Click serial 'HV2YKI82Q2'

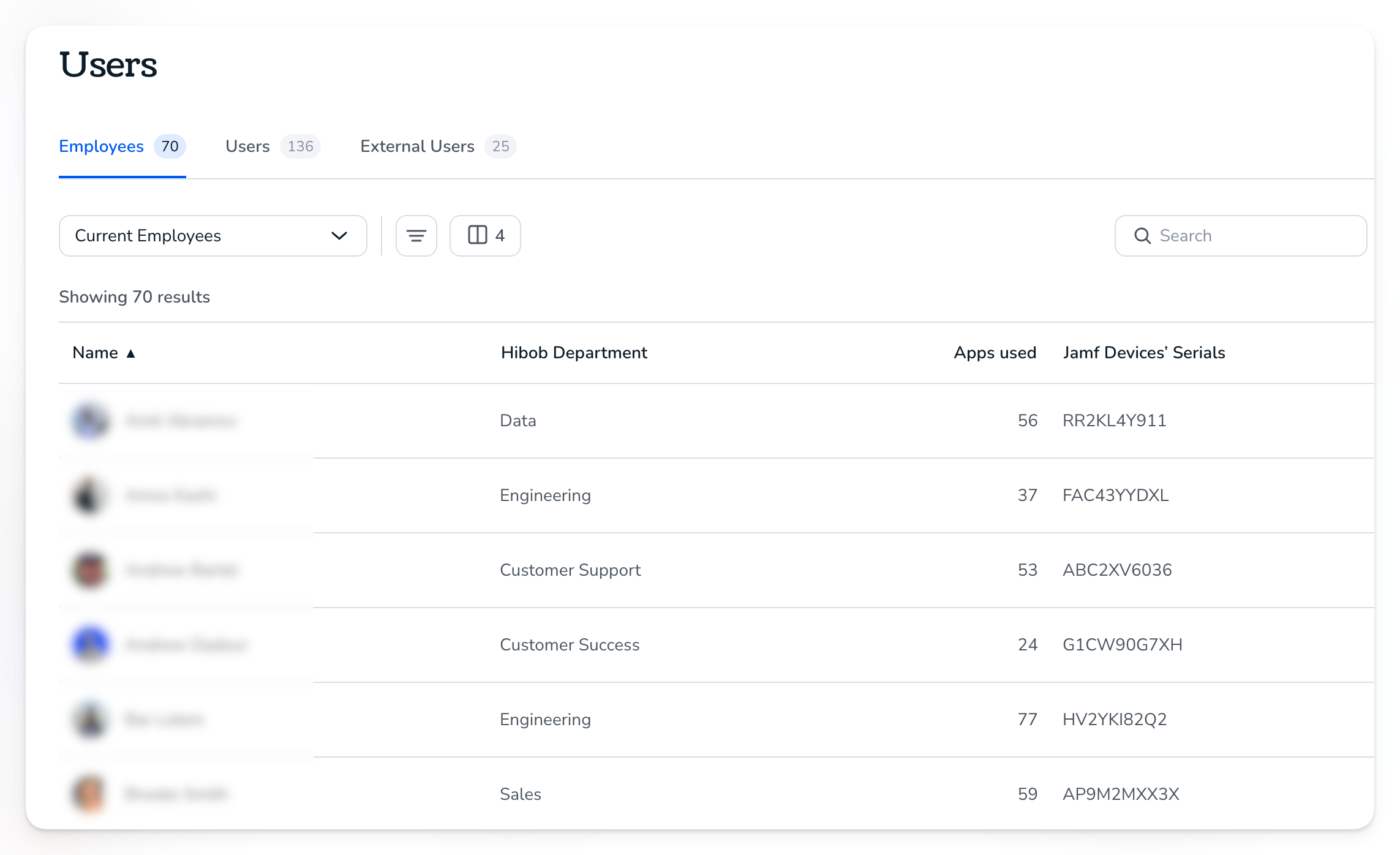pos(1115,720)
